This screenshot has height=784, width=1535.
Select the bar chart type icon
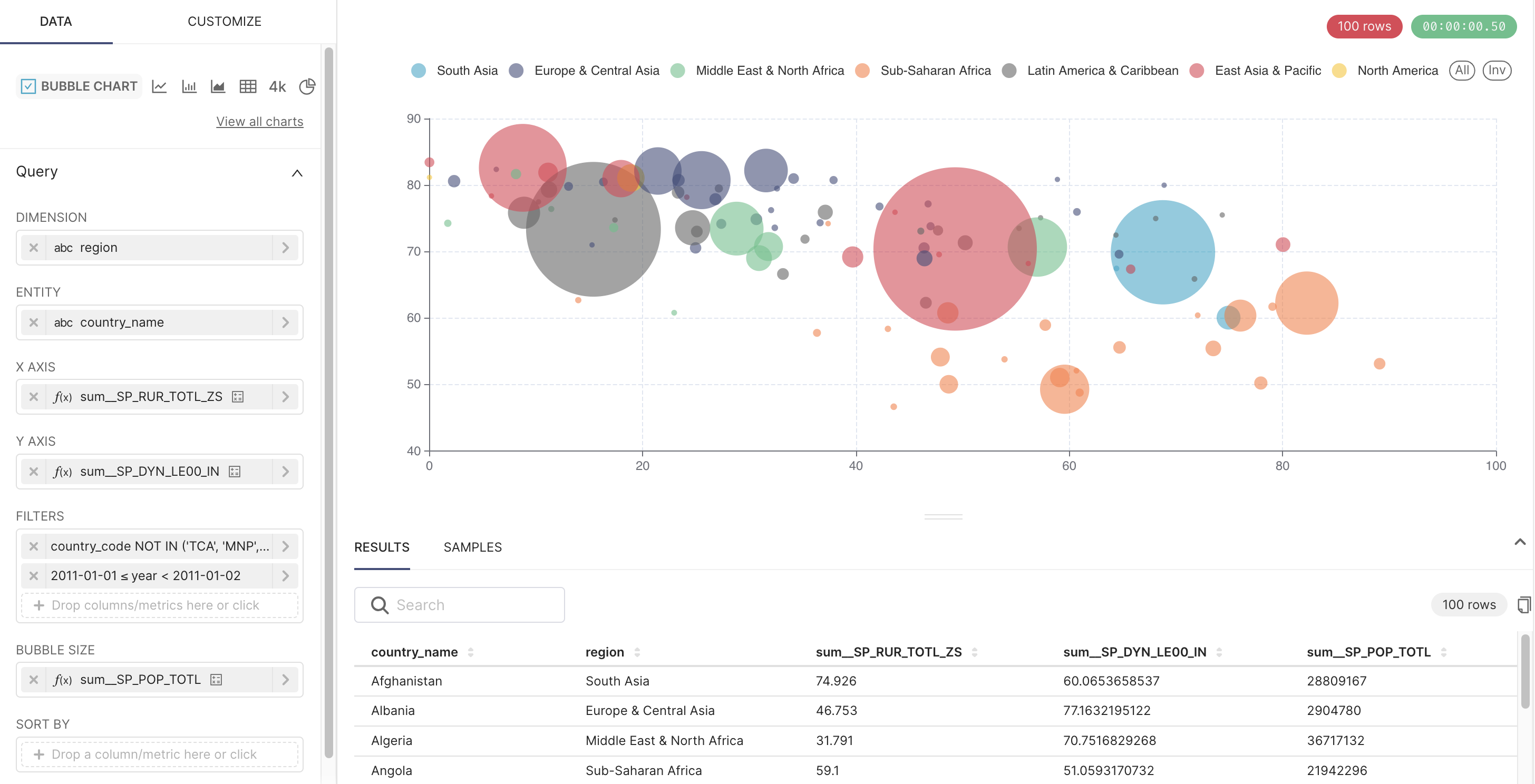click(x=189, y=86)
